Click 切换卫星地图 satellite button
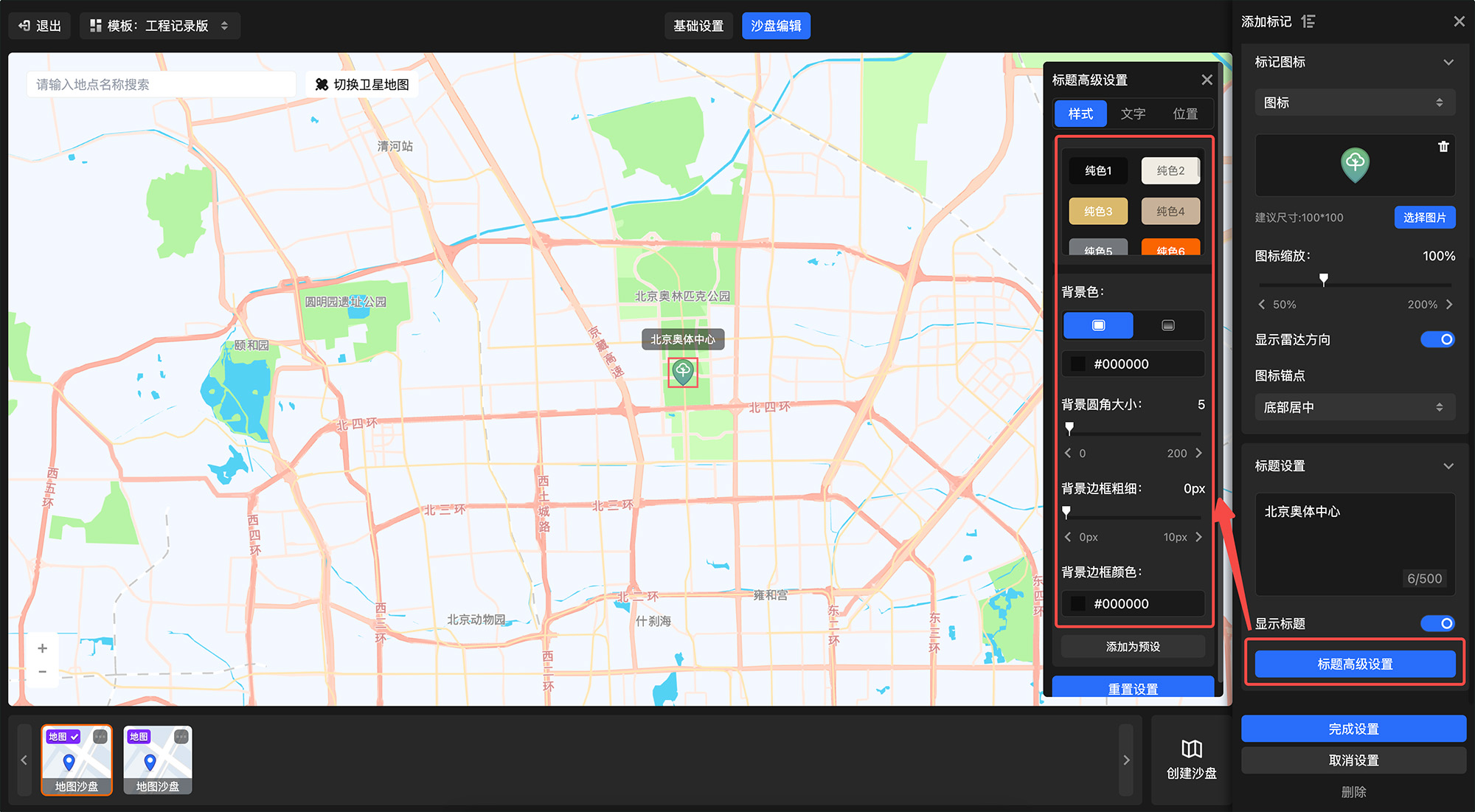This screenshot has height=812, width=1475. [362, 85]
